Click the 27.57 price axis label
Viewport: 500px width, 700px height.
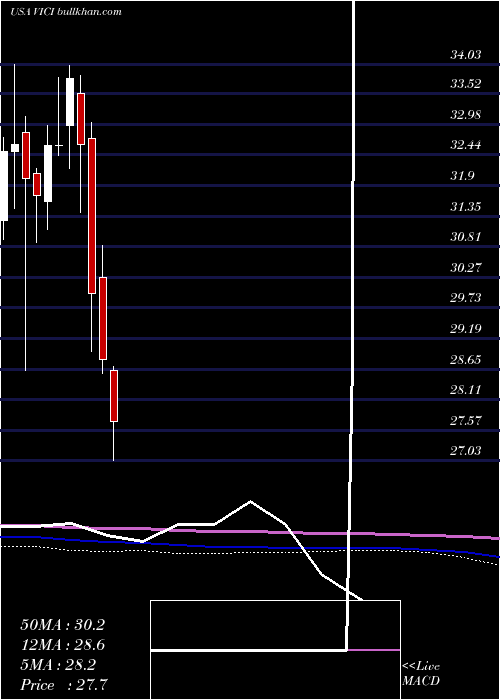(x=466, y=421)
